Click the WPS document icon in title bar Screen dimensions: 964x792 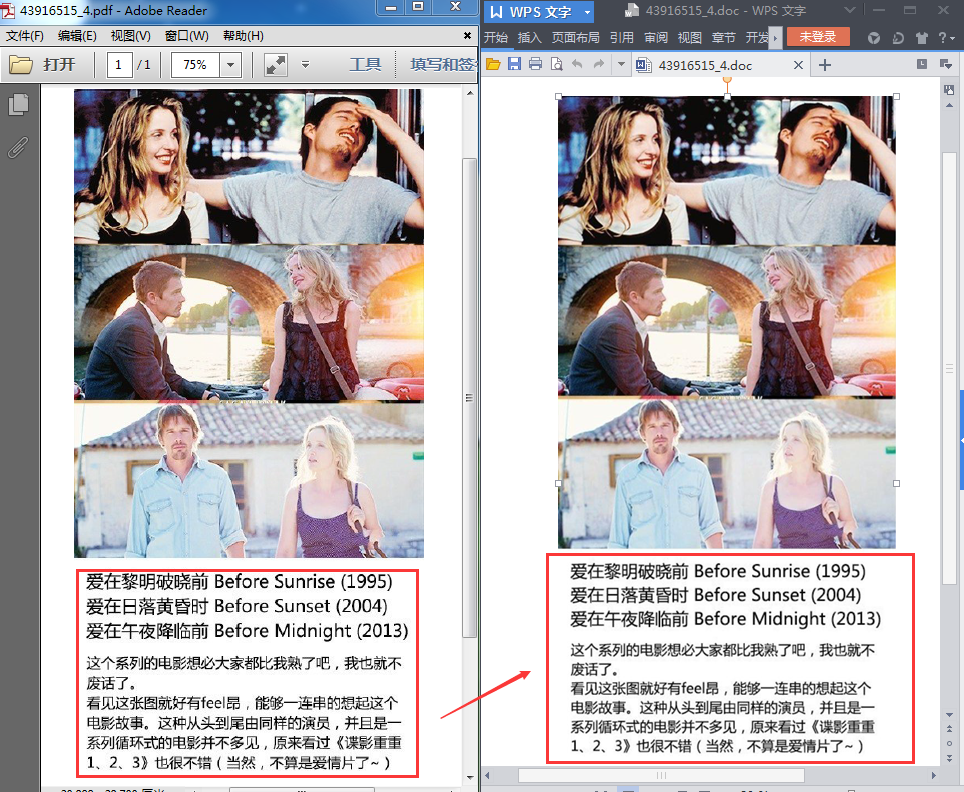[x=632, y=10]
